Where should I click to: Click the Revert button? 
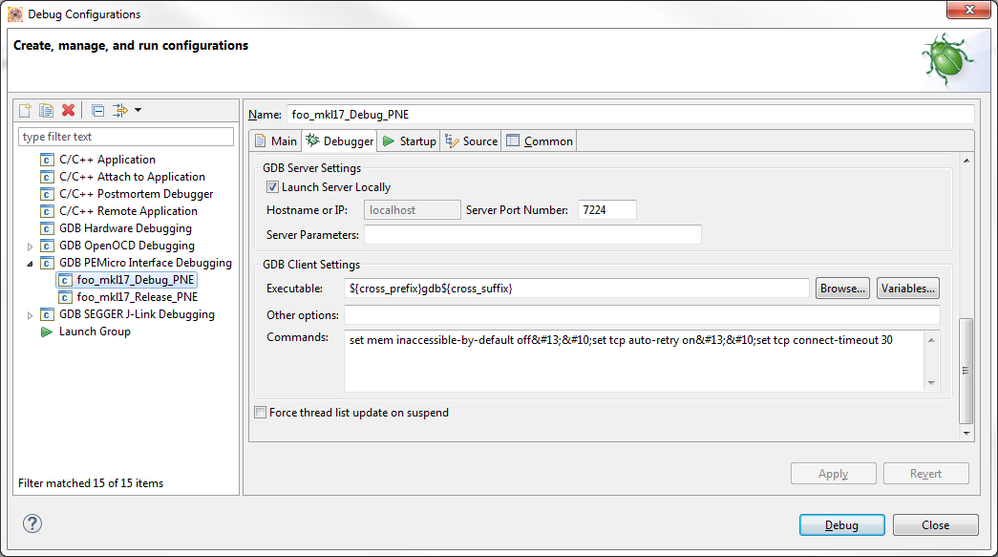click(x=926, y=474)
